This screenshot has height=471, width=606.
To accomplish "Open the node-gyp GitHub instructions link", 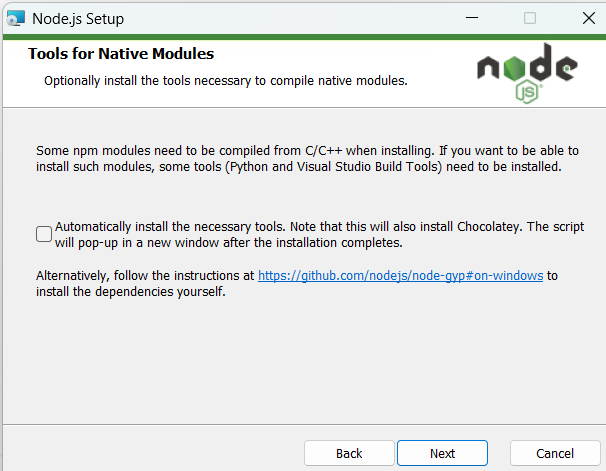I will pyautogui.click(x=400, y=275).
